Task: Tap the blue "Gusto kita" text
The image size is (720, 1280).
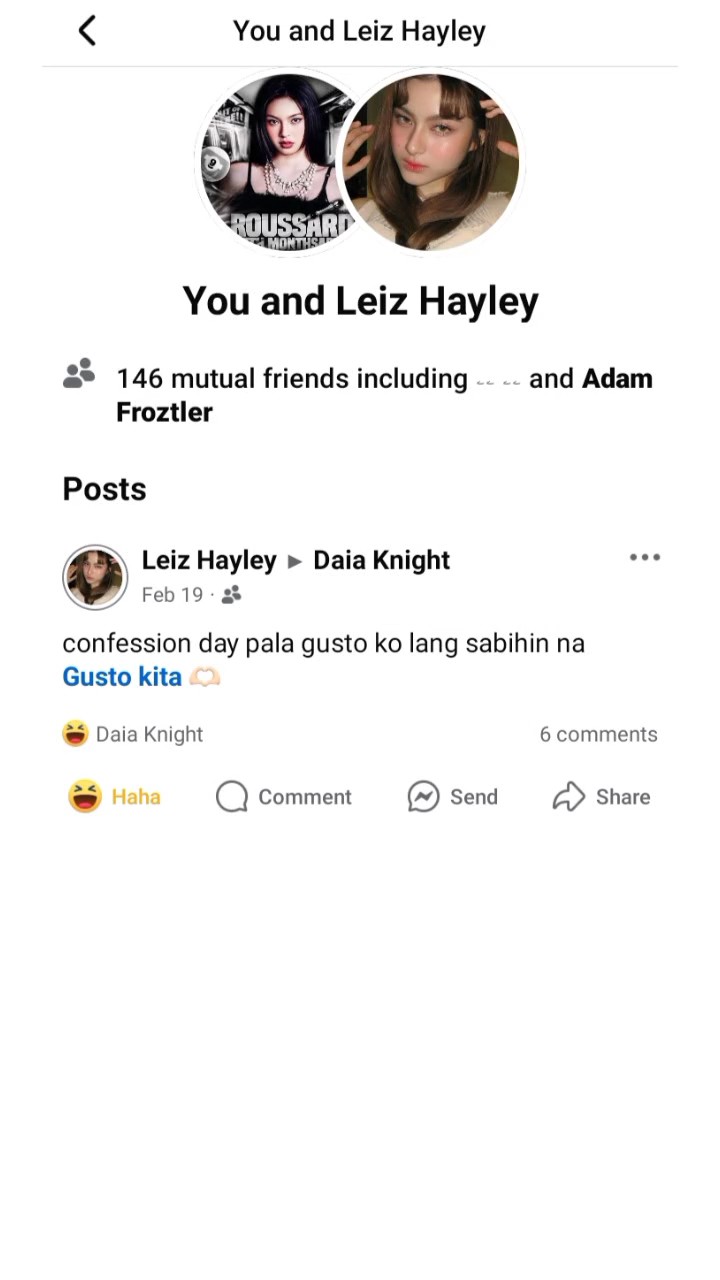Action: (122, 677)
